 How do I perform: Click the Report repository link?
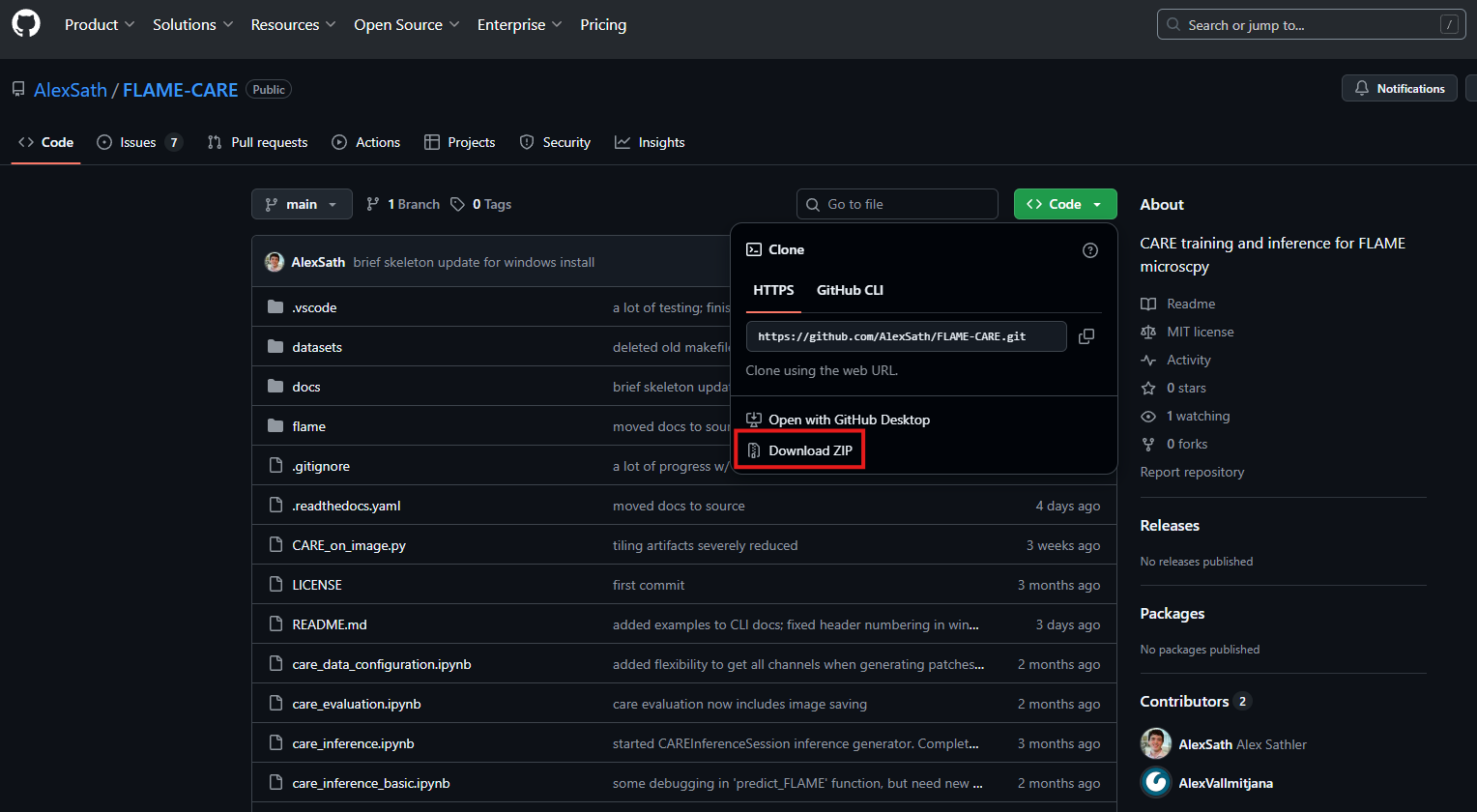(x=1192, y=472)
